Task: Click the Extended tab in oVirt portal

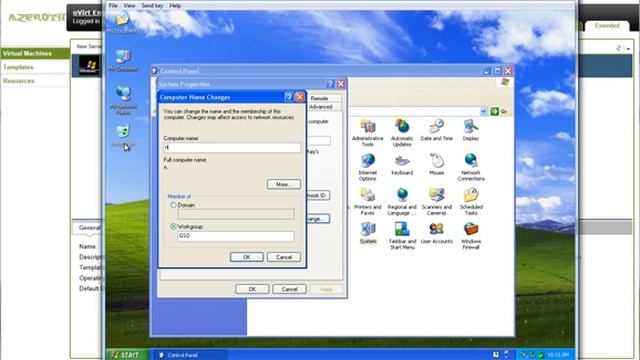Action: [x=607, y=26]
